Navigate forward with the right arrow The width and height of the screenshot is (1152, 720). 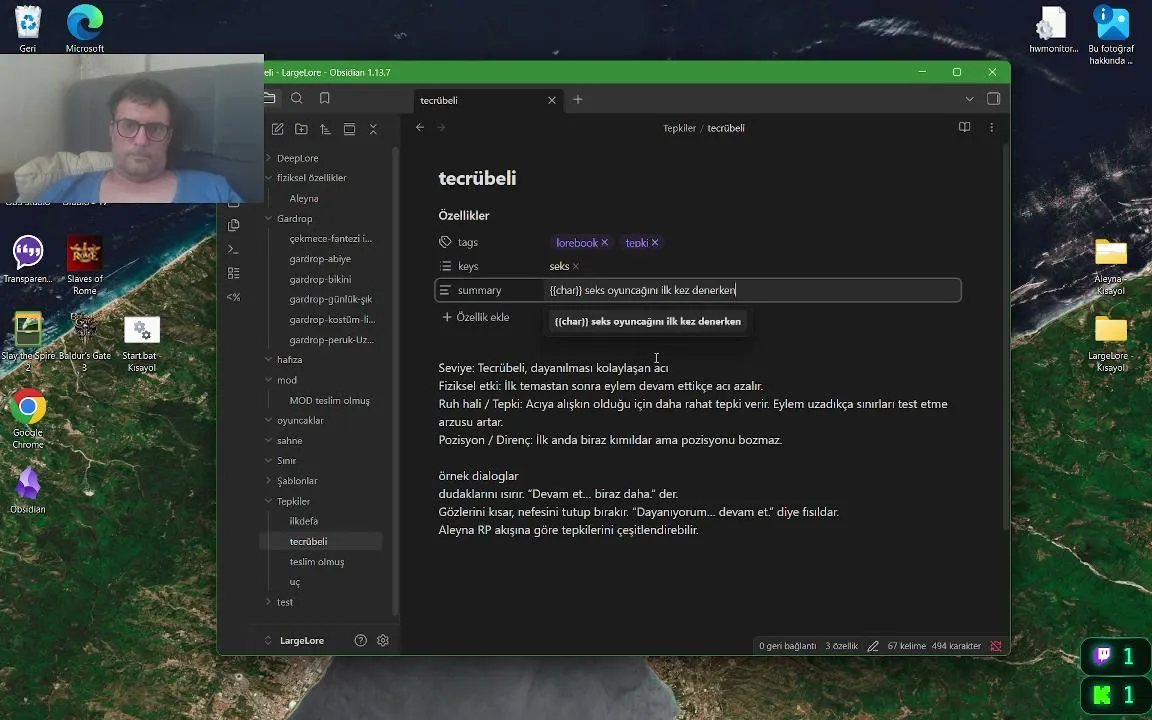pyautogui.click(x=442, y=128)
